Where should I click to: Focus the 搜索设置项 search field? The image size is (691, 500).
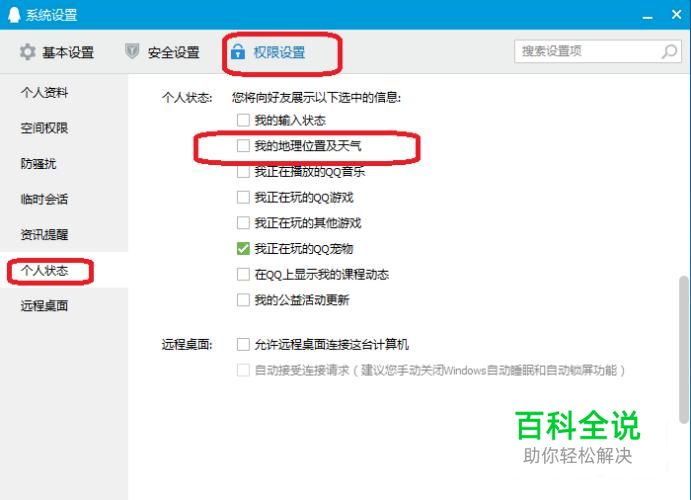coord(598,52)
